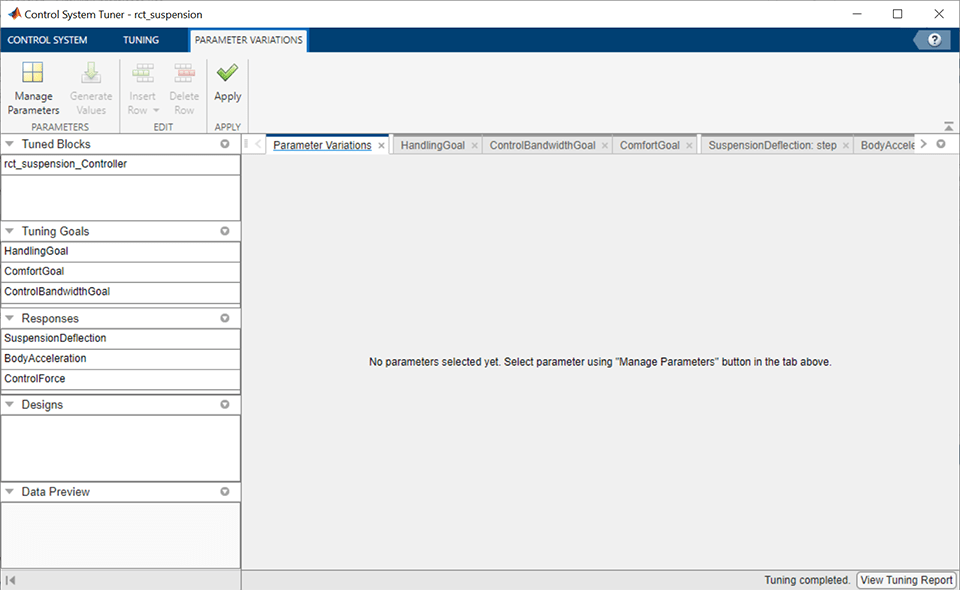Switch to the CONTROL SYSTEM ribbon tab
The image size is (960, 590).
pyautogui.click(x=47, y=40)
